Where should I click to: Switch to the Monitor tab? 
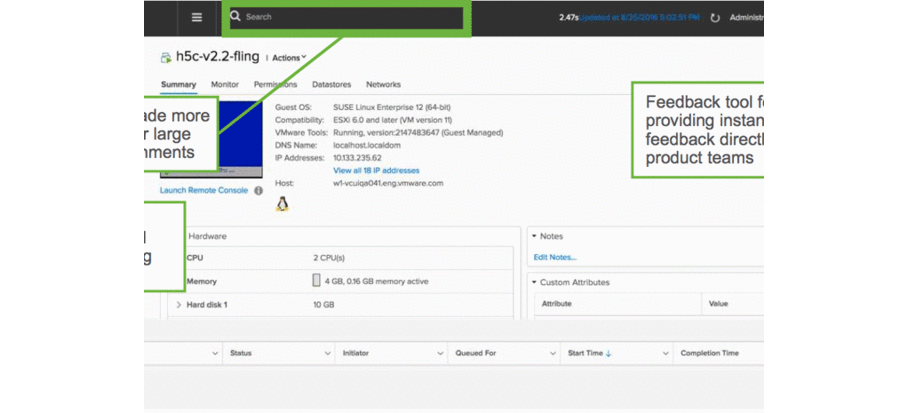point(225,85)
